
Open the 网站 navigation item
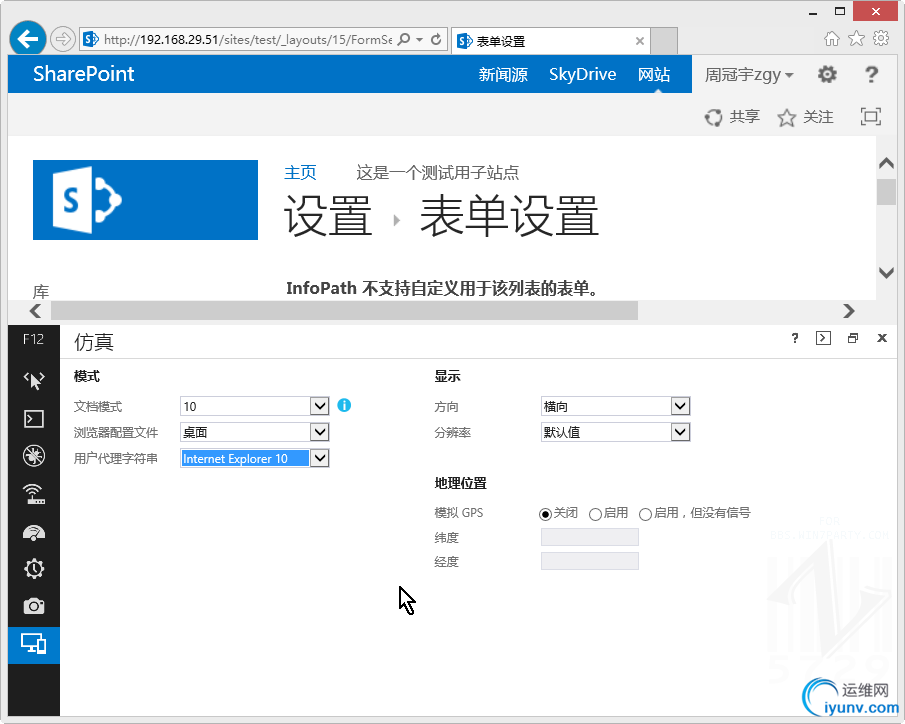point(654,74)
